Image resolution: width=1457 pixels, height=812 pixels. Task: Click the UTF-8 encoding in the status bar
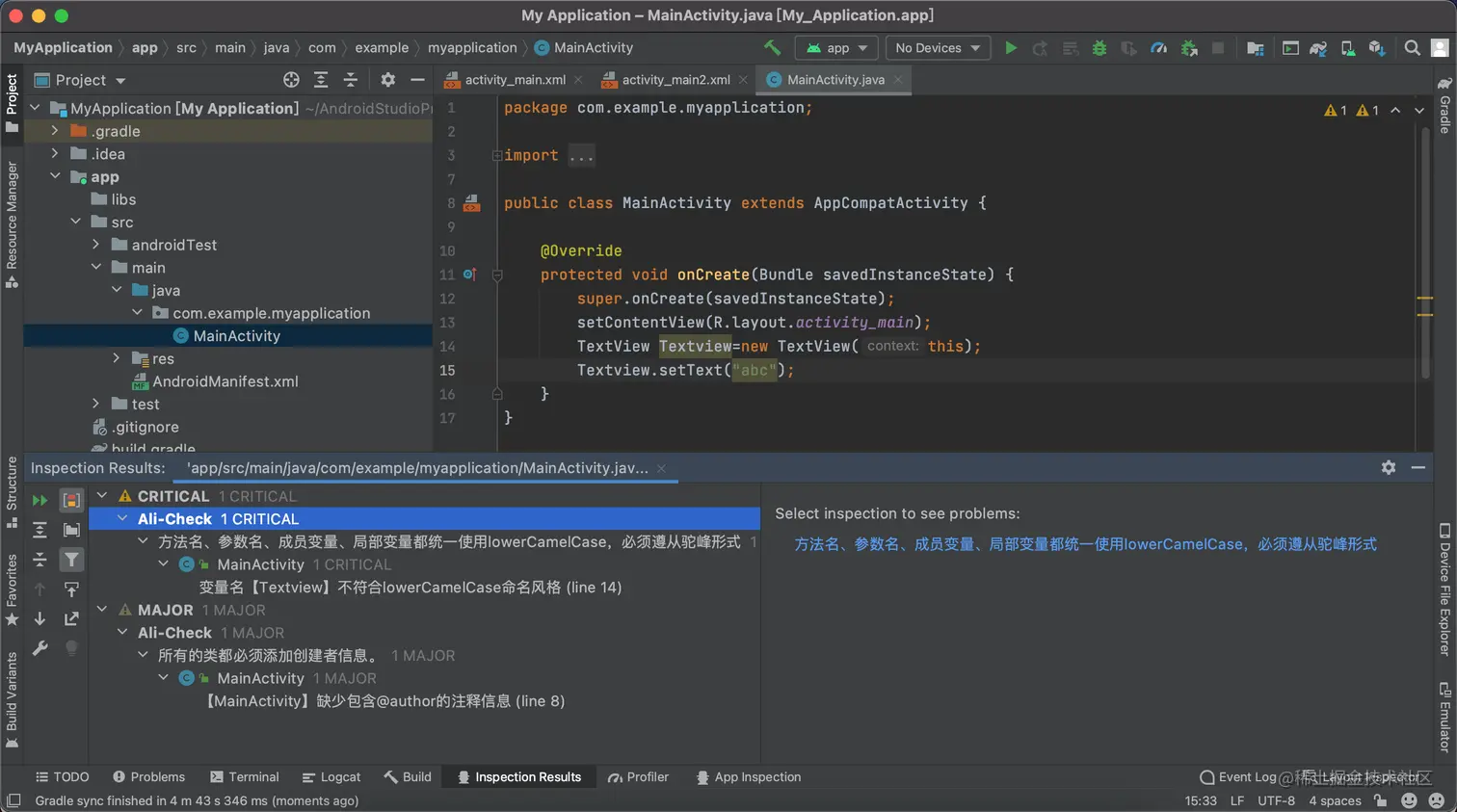pyautogui.click(x=1277, y=800)
